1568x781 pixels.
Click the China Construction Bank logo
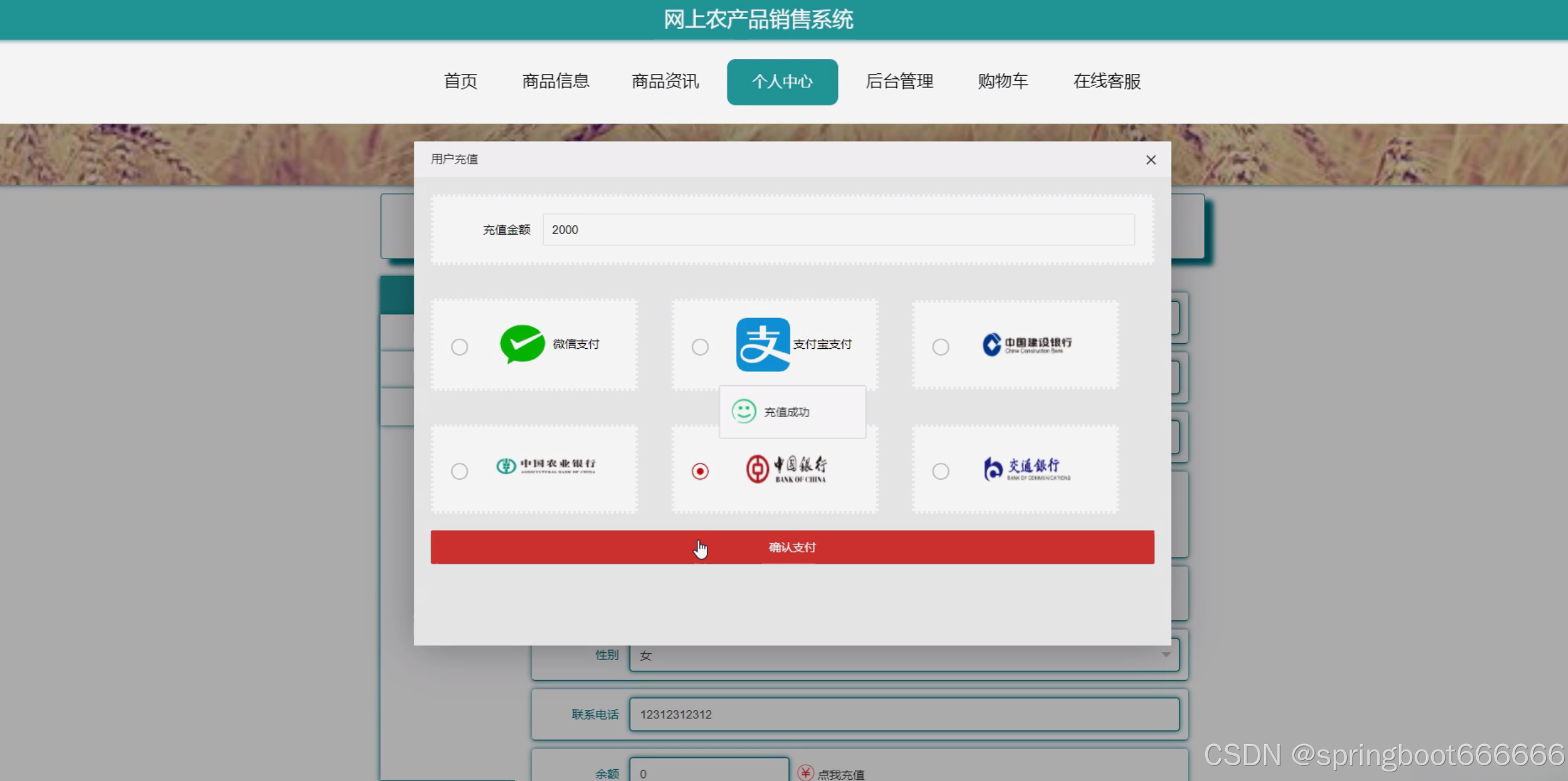click(x=1026, y=344)
